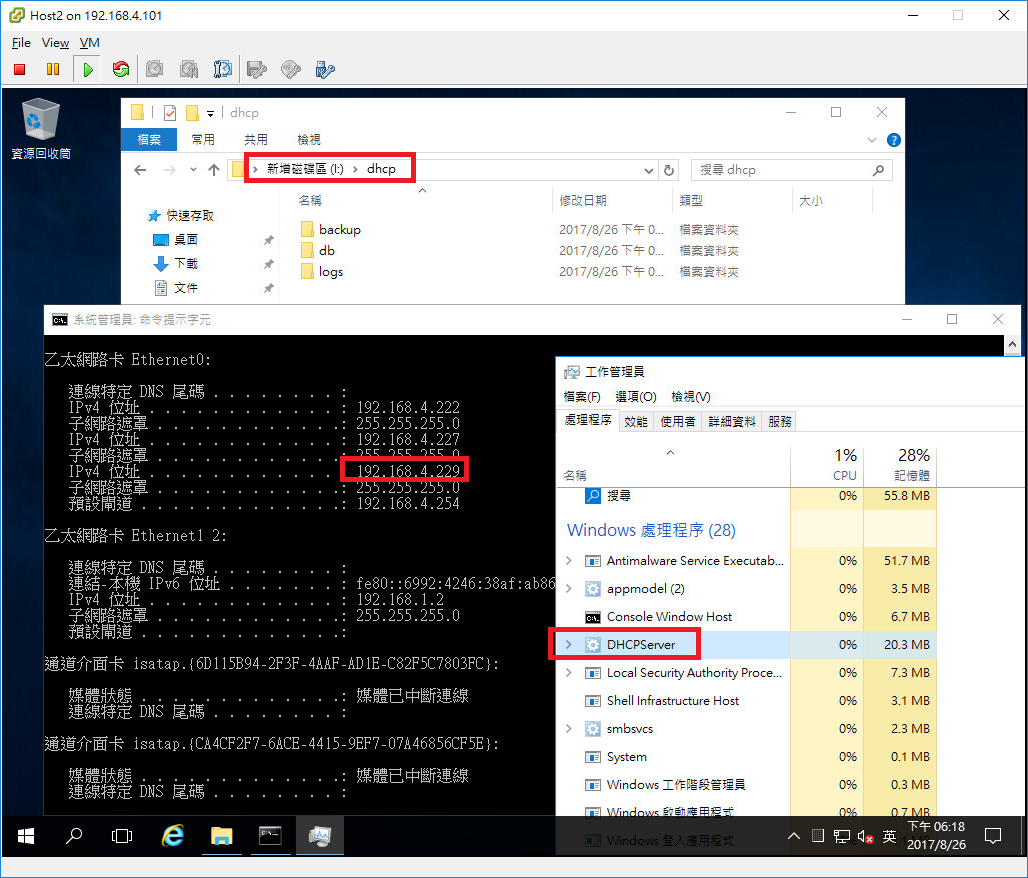Open the 檔案 tab in Explorer ribbon
This screenshot has width=1028, height=878.
click(x=149, y=140)
